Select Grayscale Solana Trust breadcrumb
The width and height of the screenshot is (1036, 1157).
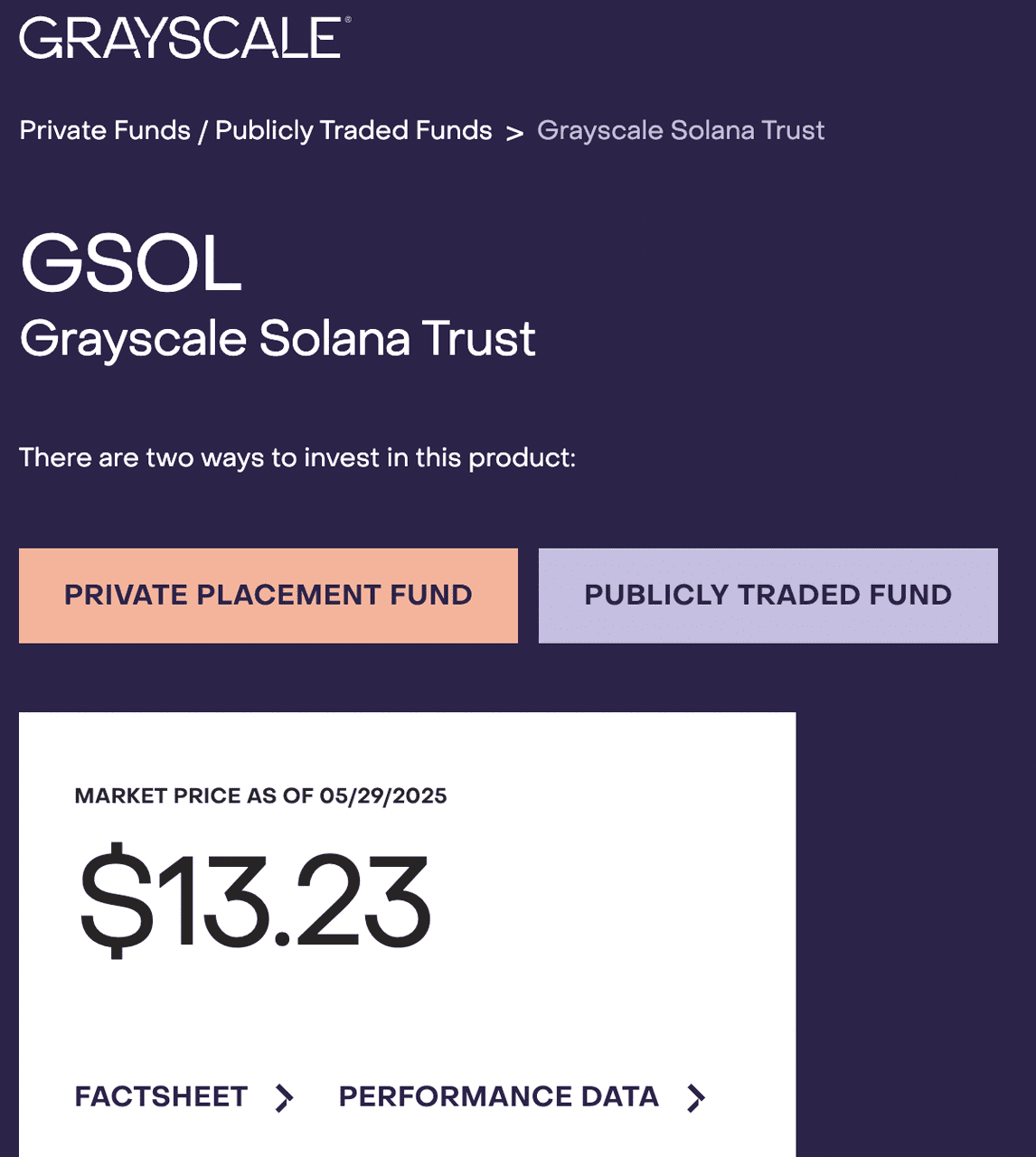(x=681, y=130)
